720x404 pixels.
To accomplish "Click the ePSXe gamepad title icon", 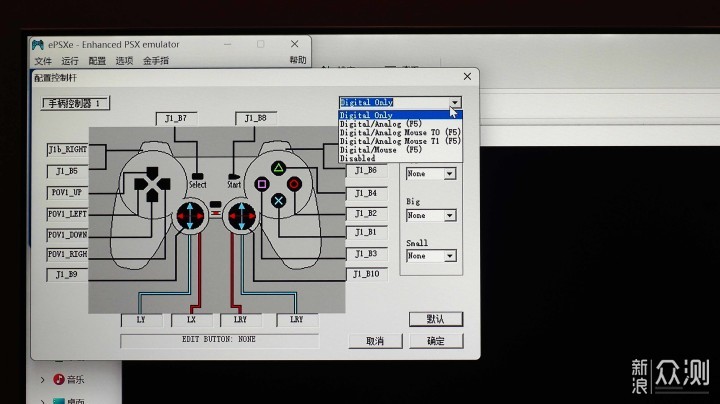I will (38, 45).
